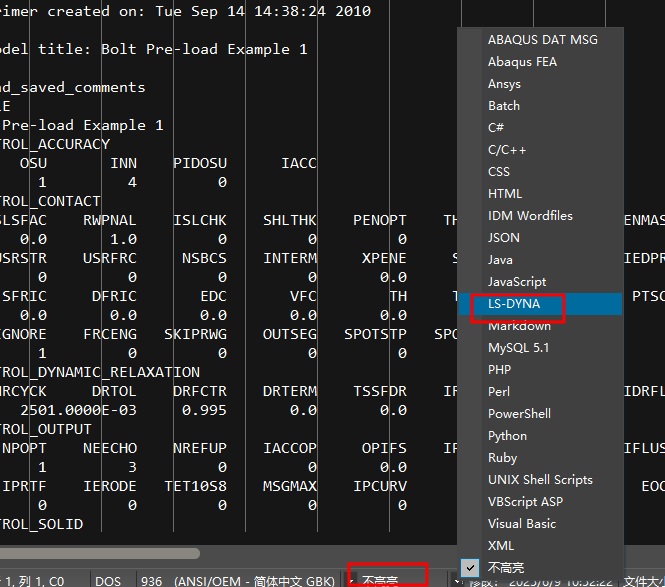Click the IERODE text in editor
Viewport: 665px width, 587px height.
point(110,486)
